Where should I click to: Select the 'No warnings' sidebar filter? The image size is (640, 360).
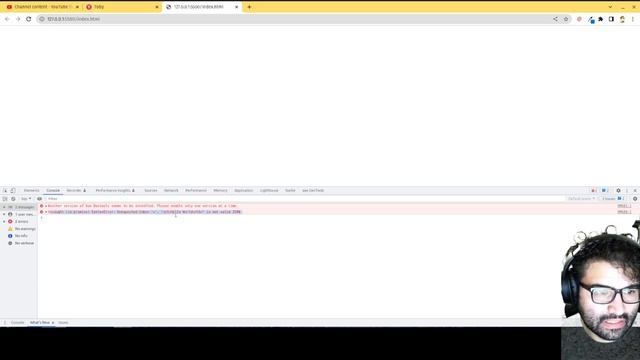(x=21, y=229)
